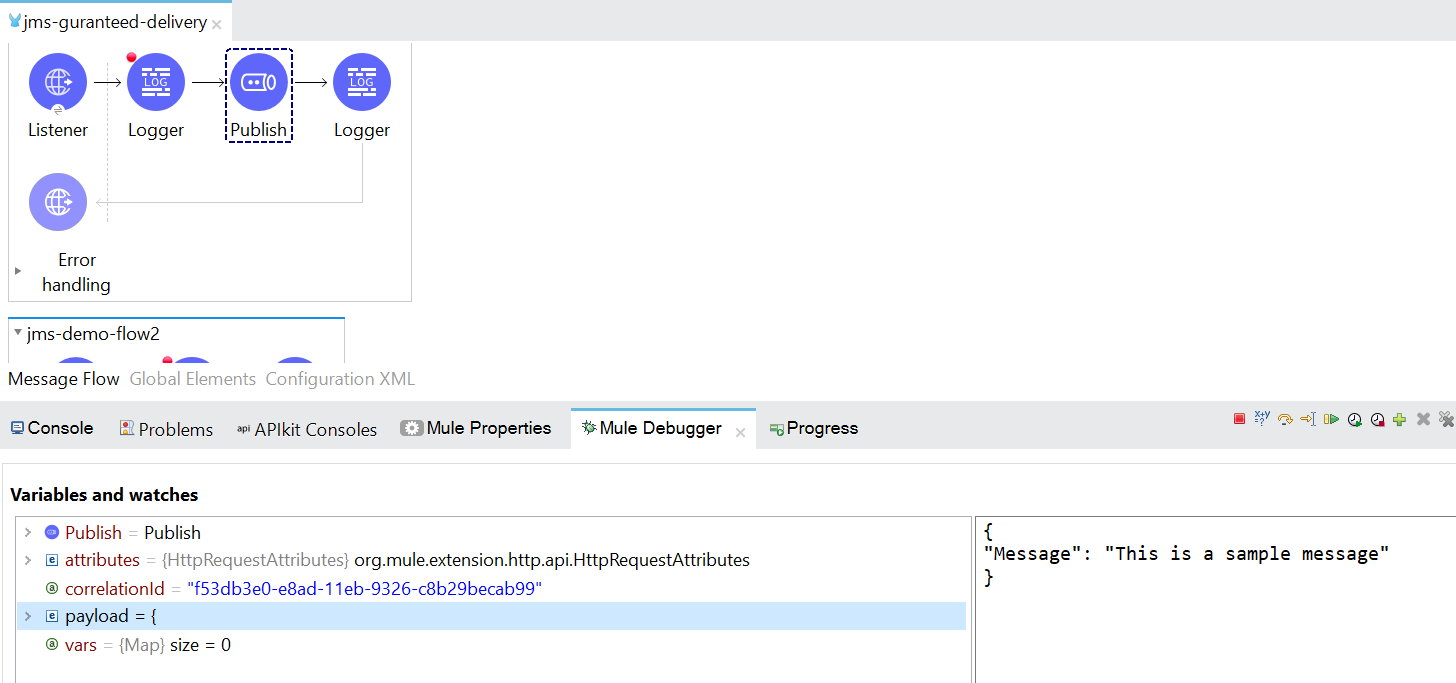The image size is (1456, 683).
Task: Click the jms-demo-flow2 flow title
Action: point(93,334)
